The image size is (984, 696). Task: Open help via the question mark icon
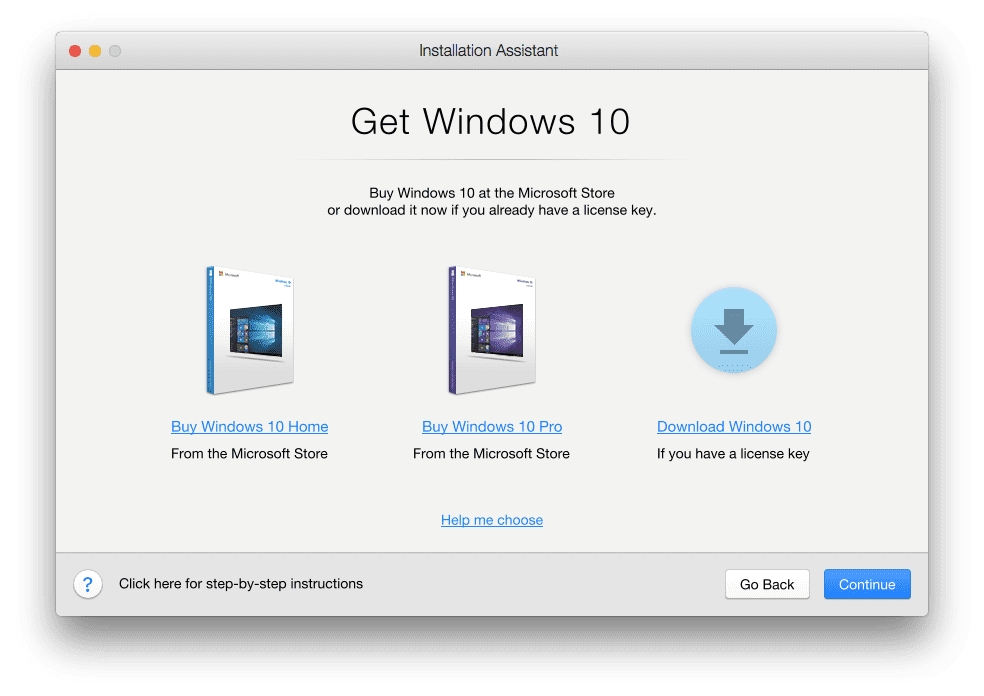pos(88,584)
